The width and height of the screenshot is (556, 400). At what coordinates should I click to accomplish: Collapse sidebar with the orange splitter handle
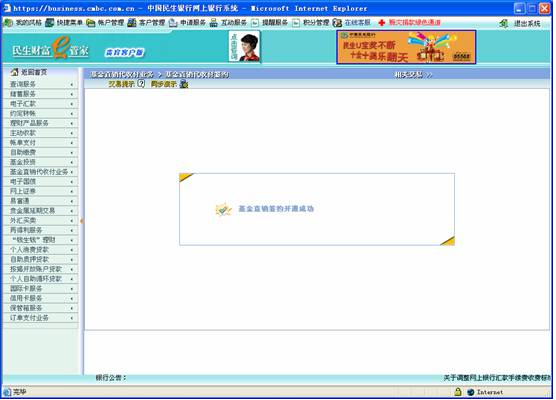(x=82, y=221)
